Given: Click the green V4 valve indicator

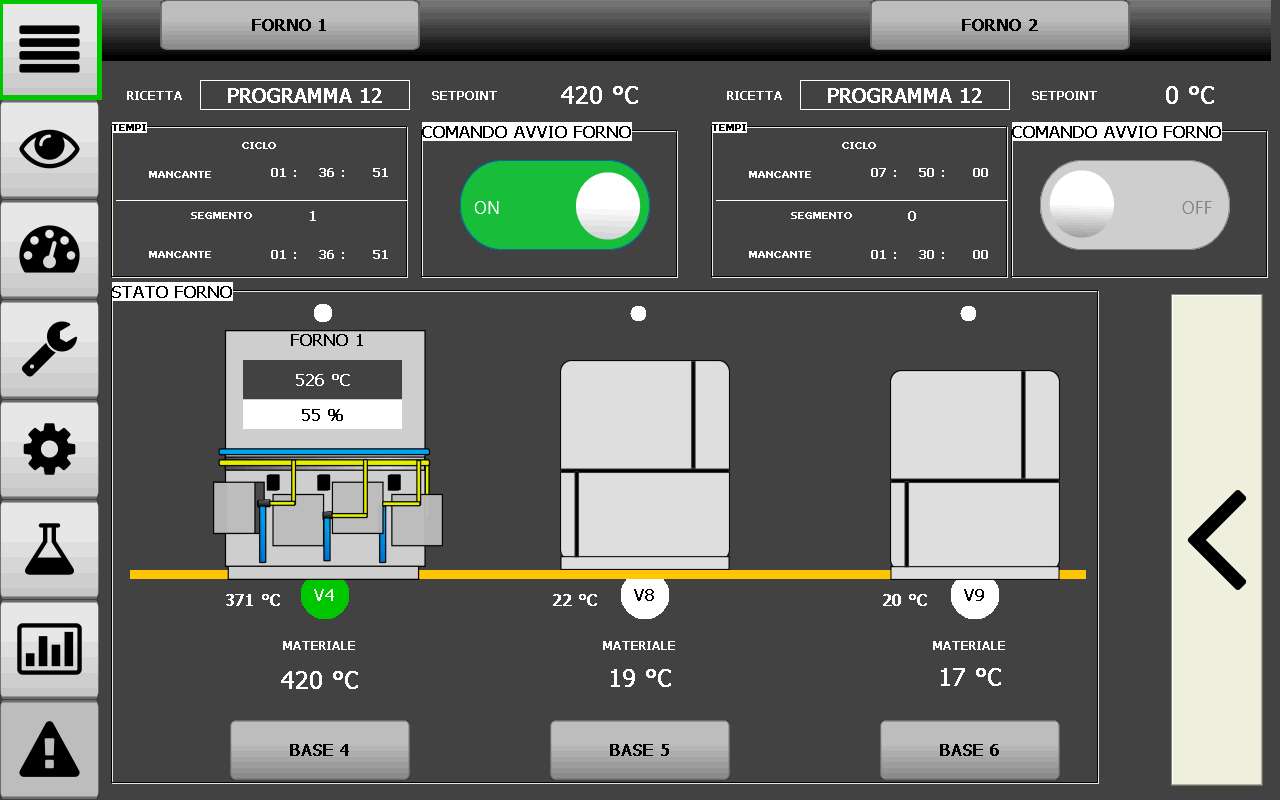Looking at the screenshot, I should (325, 596).
